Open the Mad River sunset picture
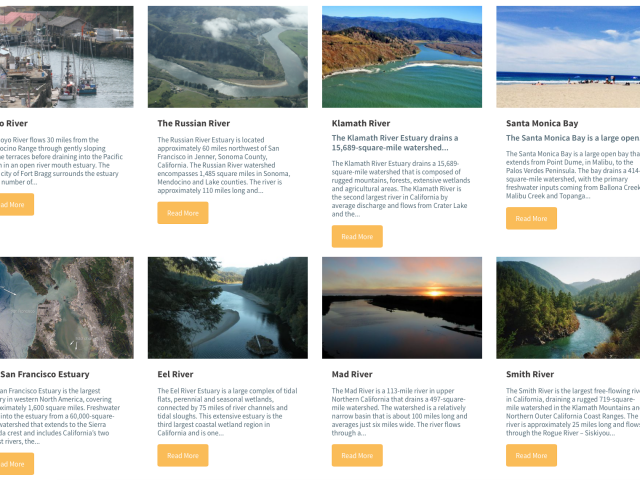The width and height of the screenshot is (640, 480). point(402,308)
